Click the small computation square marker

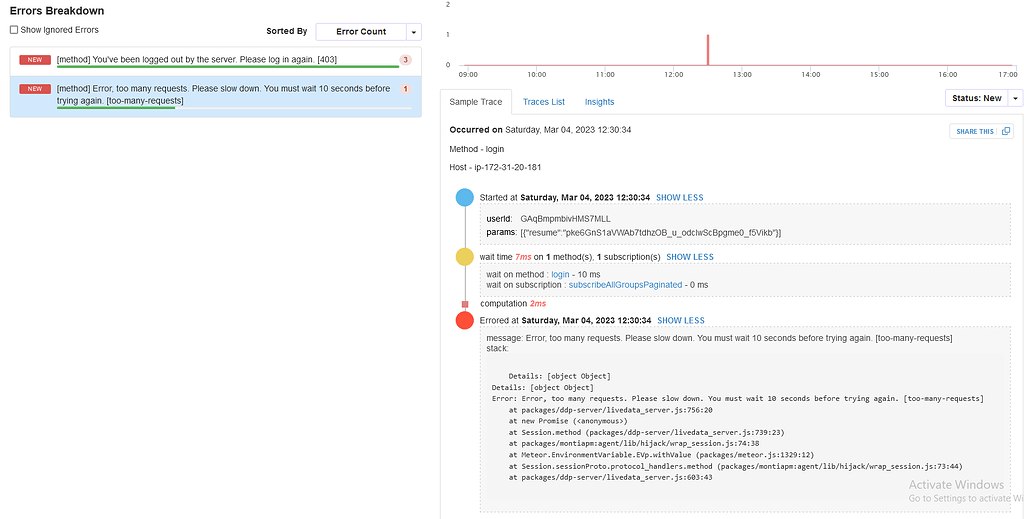click(x=465, y=304)
